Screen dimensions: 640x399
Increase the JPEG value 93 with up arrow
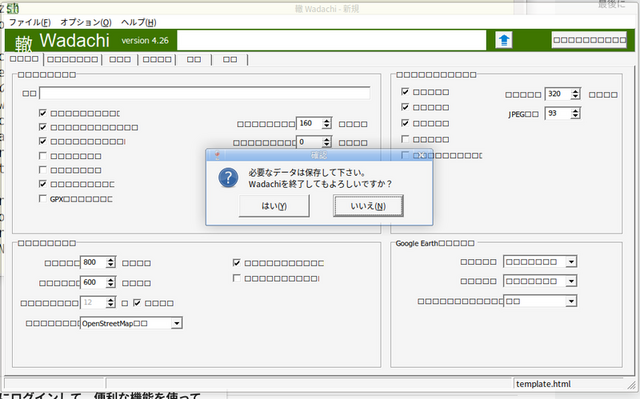pos(576,110)
